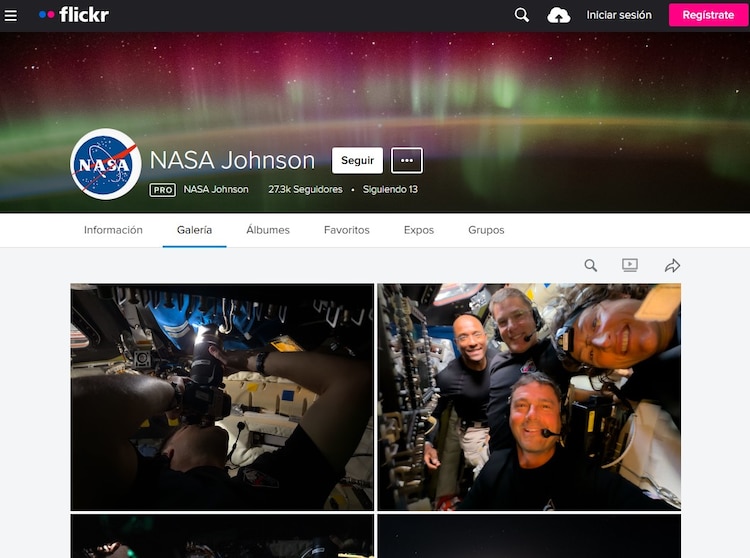The image size is (750, 558).
Task: Click the share arrow icon
Action: click(x=673, y=265)
